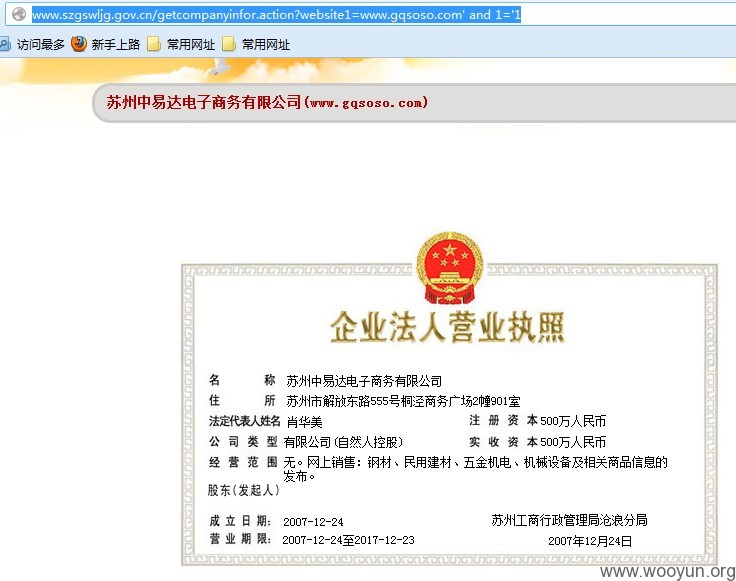
Task: Click the 公司类型 label
Action: point(243,442)
